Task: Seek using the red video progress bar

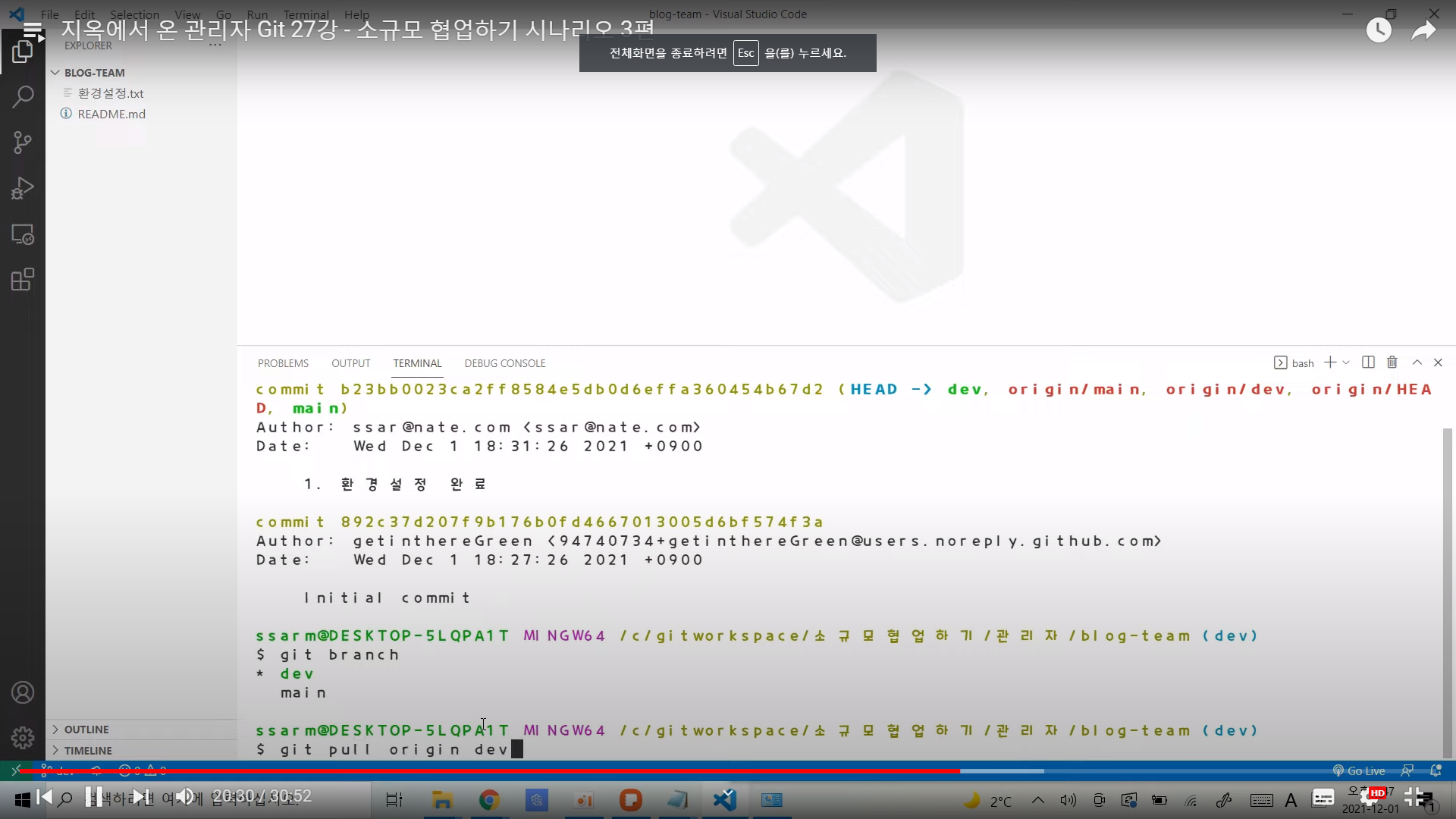Action: 489,771
